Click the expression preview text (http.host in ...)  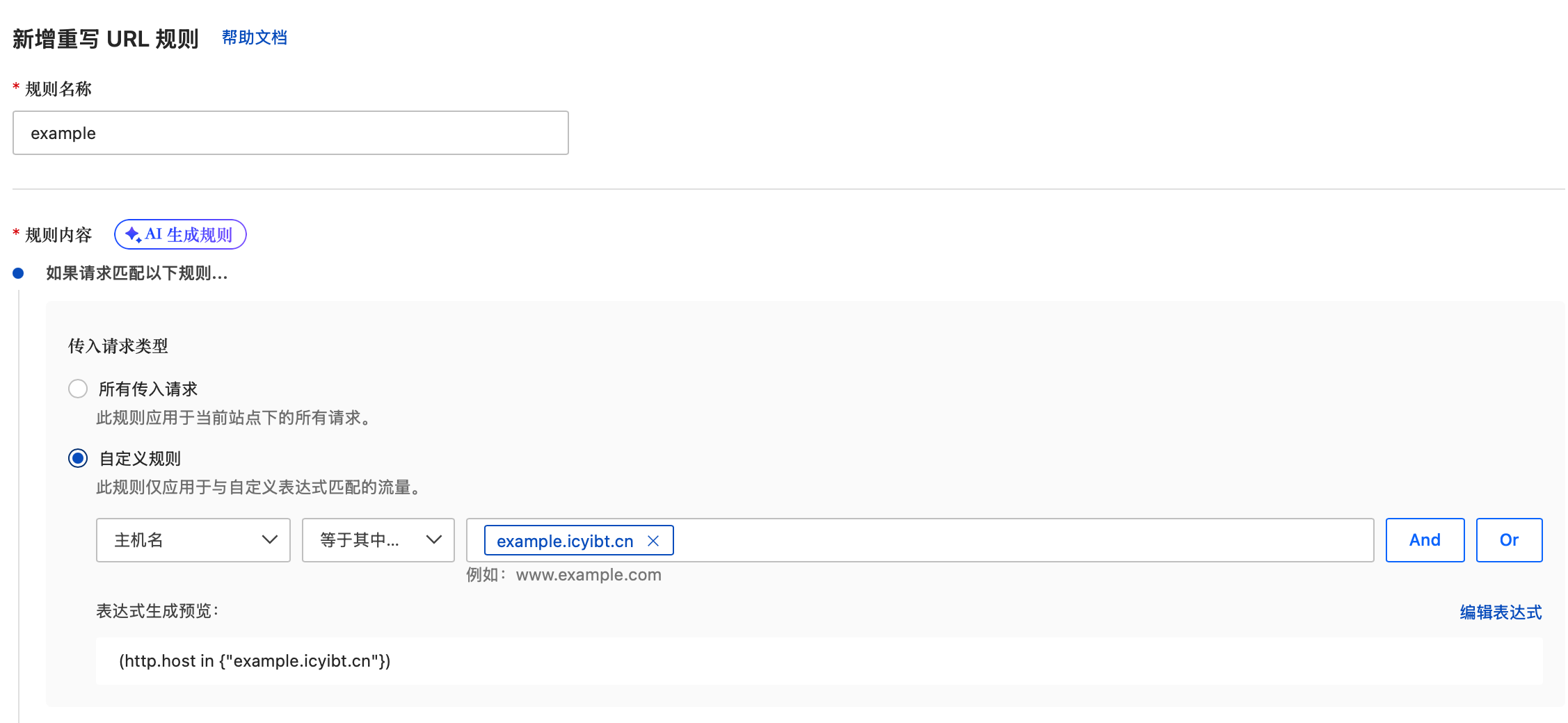[255, 660]
